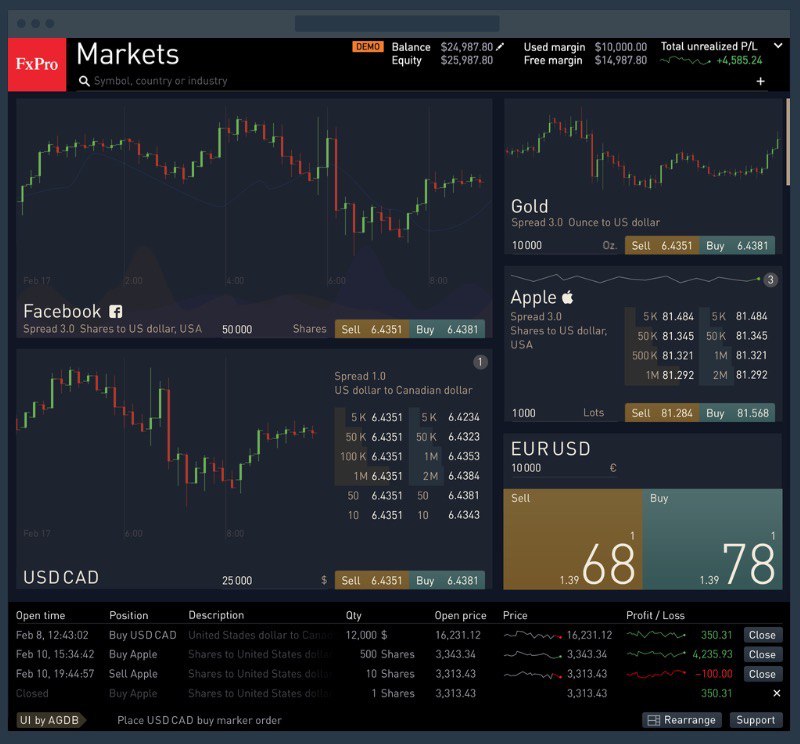Click the DEMO account badge
Screen dimensions: 800x744
coord(367,46)
